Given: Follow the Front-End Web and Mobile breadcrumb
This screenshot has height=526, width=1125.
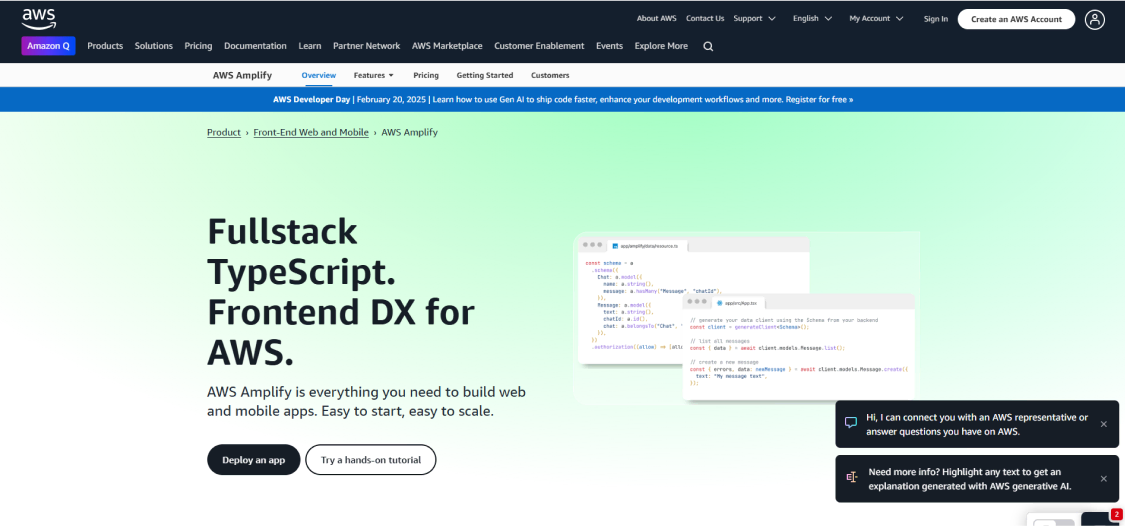Looking at the screenshot, I should click(311, 132).
